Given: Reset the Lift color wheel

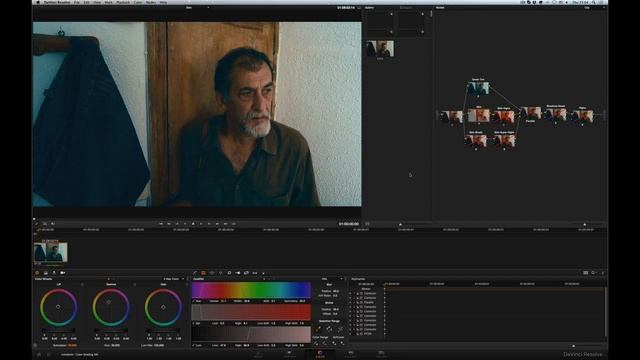Looking at the screenshot, I should pos(82,284).
